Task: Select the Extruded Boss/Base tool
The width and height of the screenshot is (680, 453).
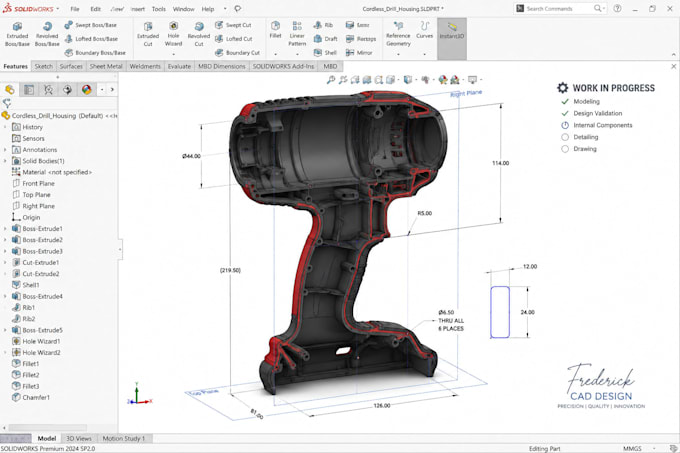Action: coord(17,34)
